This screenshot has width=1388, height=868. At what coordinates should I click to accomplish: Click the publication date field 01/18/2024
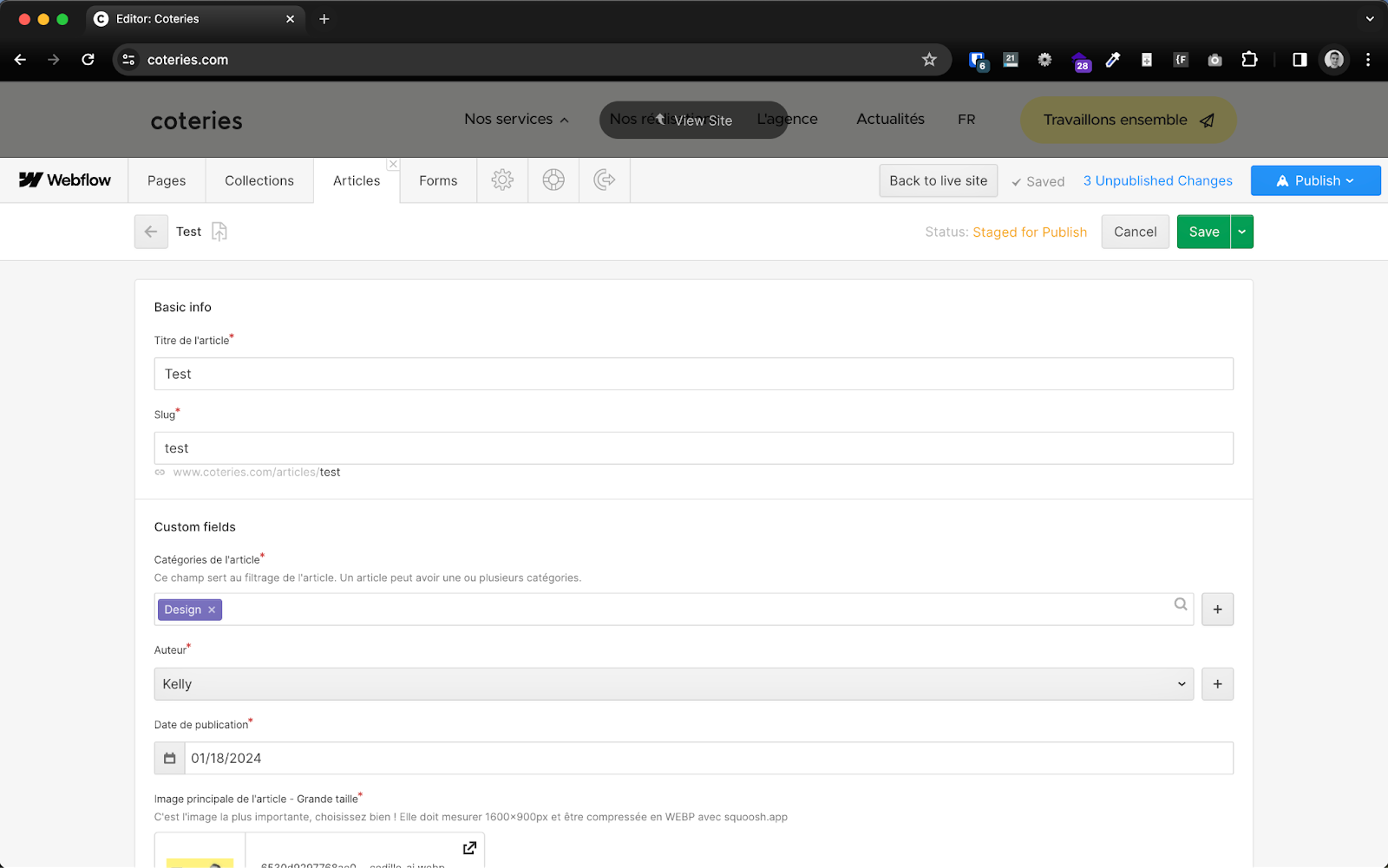pos(709,758)
